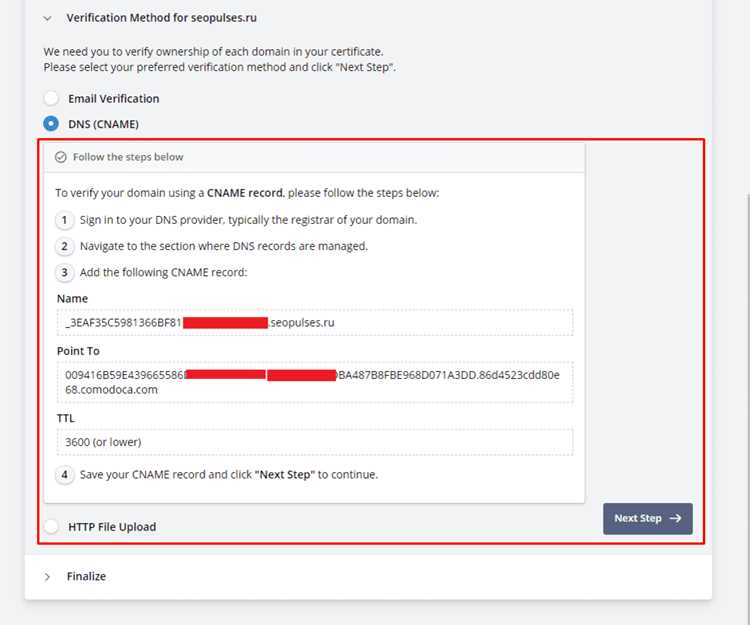Click the Verification Method for seopulses.ru heading
This screenshot has height=625, width=750.
(162, 18)
